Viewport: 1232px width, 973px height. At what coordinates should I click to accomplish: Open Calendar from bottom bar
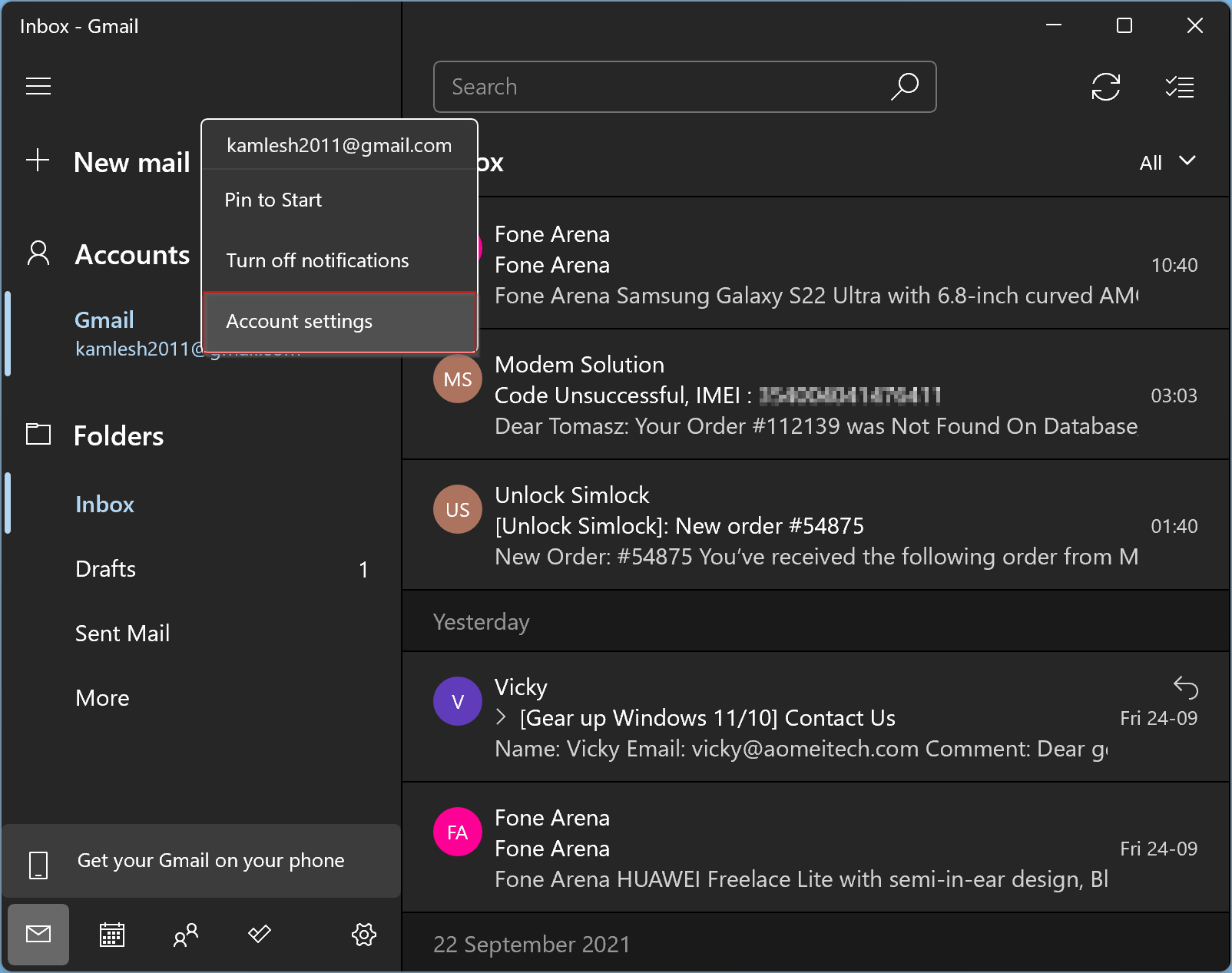(112, 935)
